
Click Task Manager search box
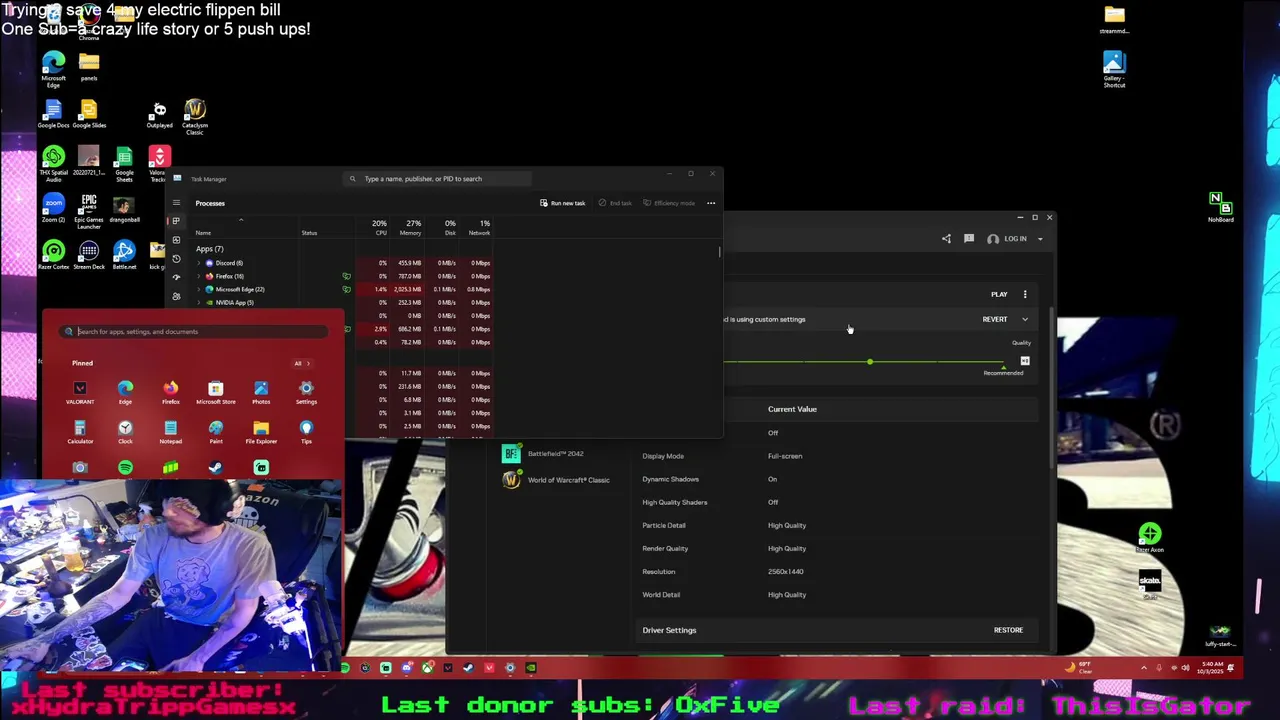[x=437, y=179]
